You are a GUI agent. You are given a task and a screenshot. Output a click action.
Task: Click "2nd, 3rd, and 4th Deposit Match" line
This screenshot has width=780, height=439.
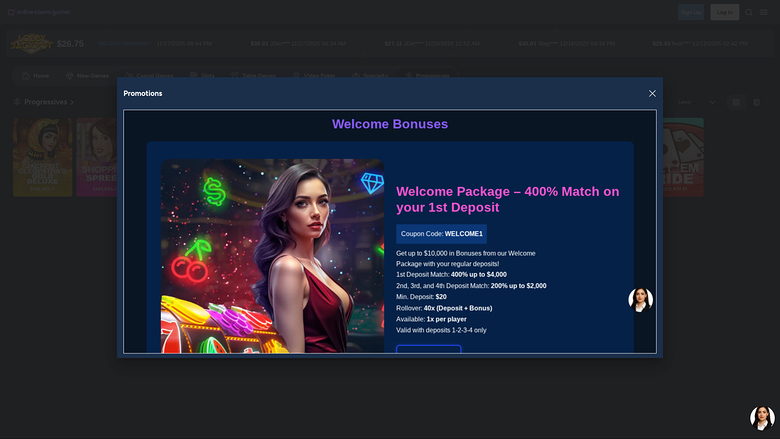[471, 286]
